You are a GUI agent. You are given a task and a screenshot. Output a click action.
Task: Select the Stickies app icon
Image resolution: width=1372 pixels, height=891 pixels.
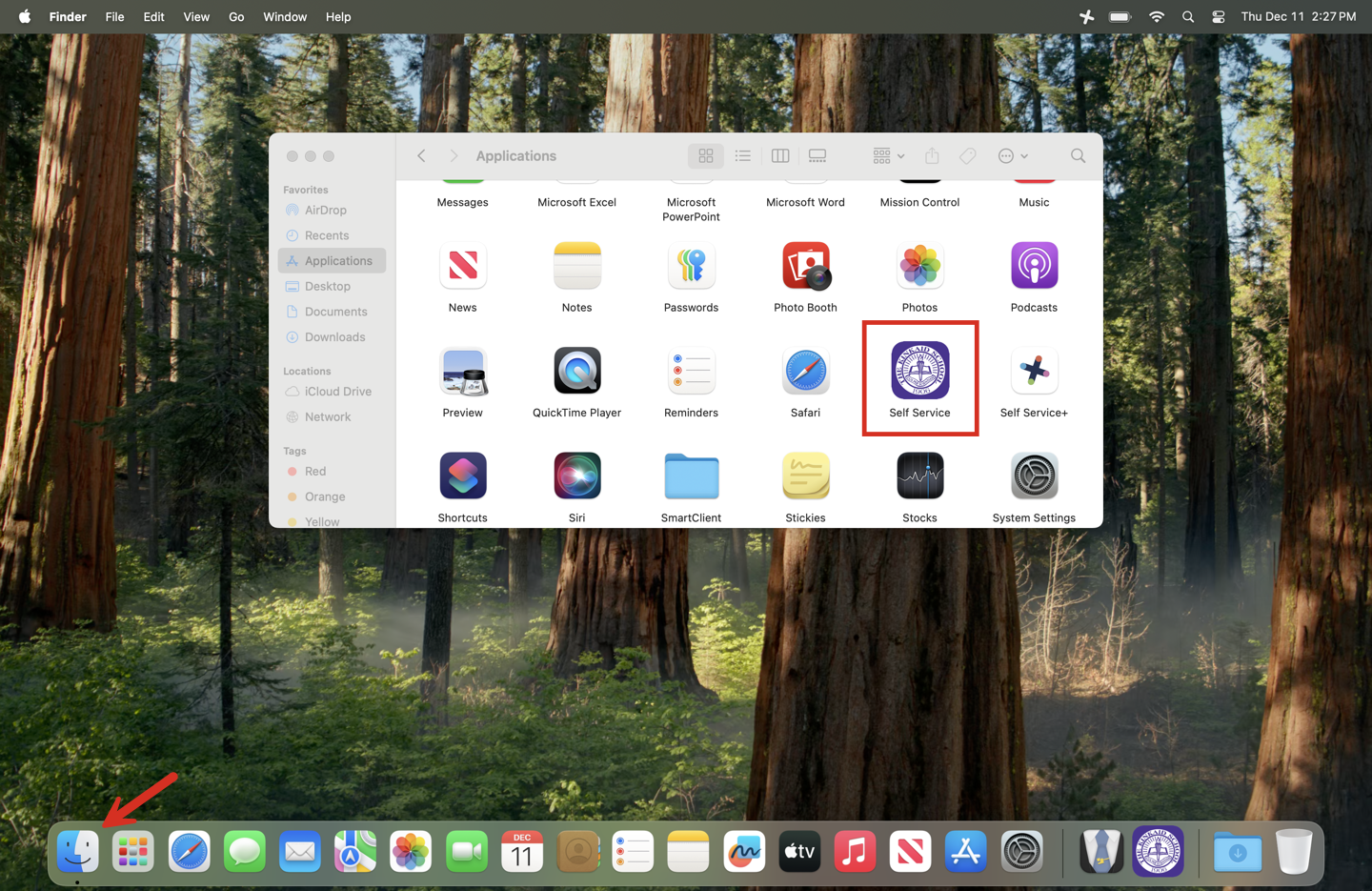coord(806,476)
